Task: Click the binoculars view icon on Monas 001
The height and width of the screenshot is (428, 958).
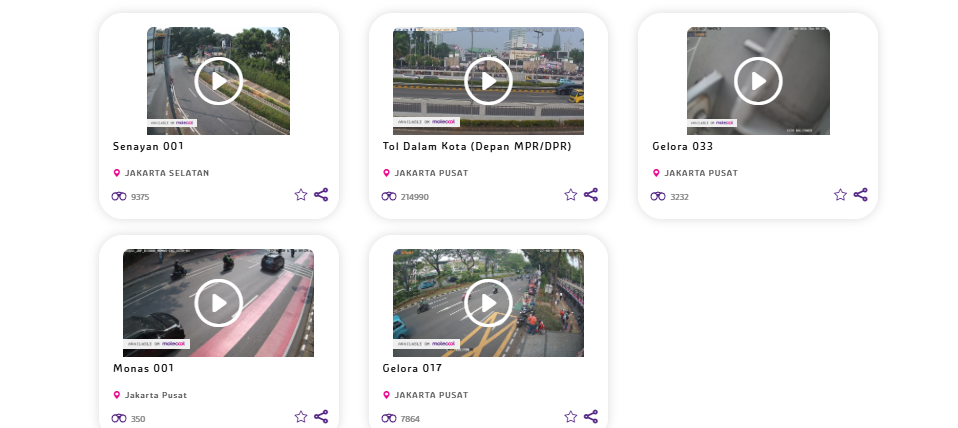Action: tap(119, 419)
